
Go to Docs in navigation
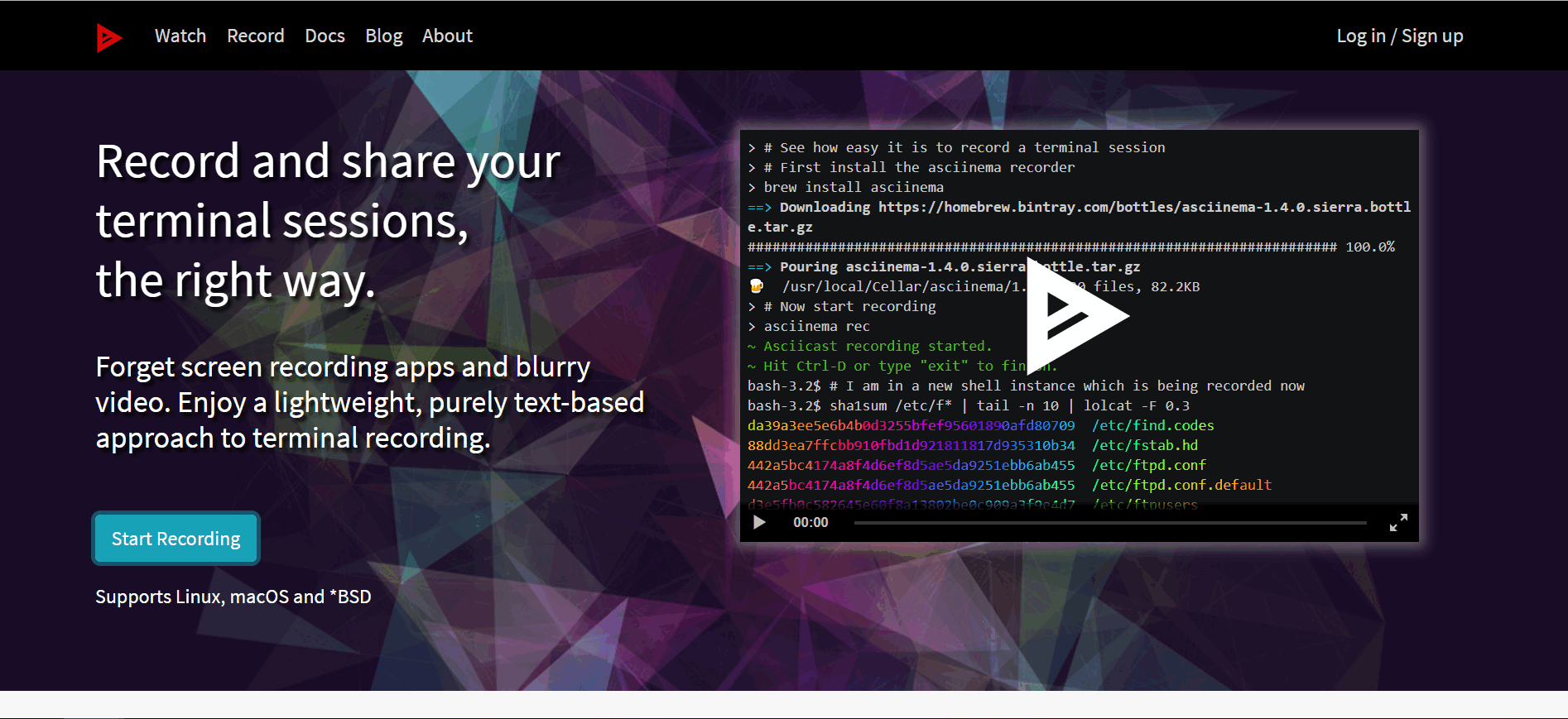click(325, 36)
